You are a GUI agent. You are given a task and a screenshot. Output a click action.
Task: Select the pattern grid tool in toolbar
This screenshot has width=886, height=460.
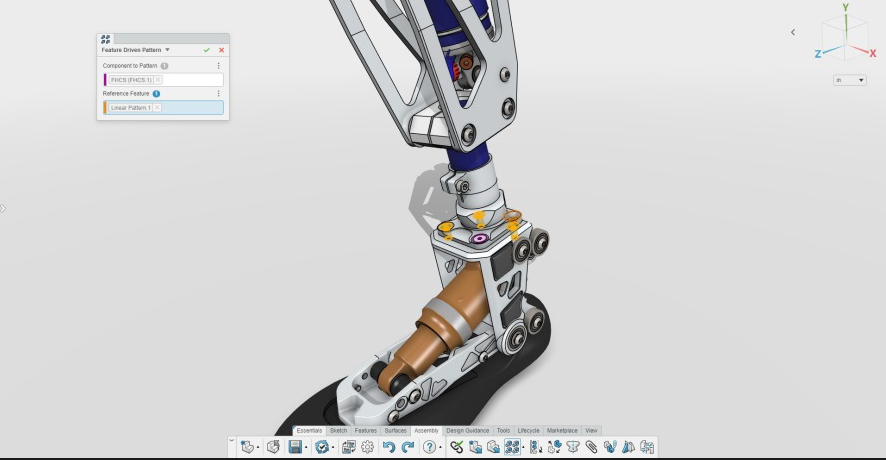point(512,447)
